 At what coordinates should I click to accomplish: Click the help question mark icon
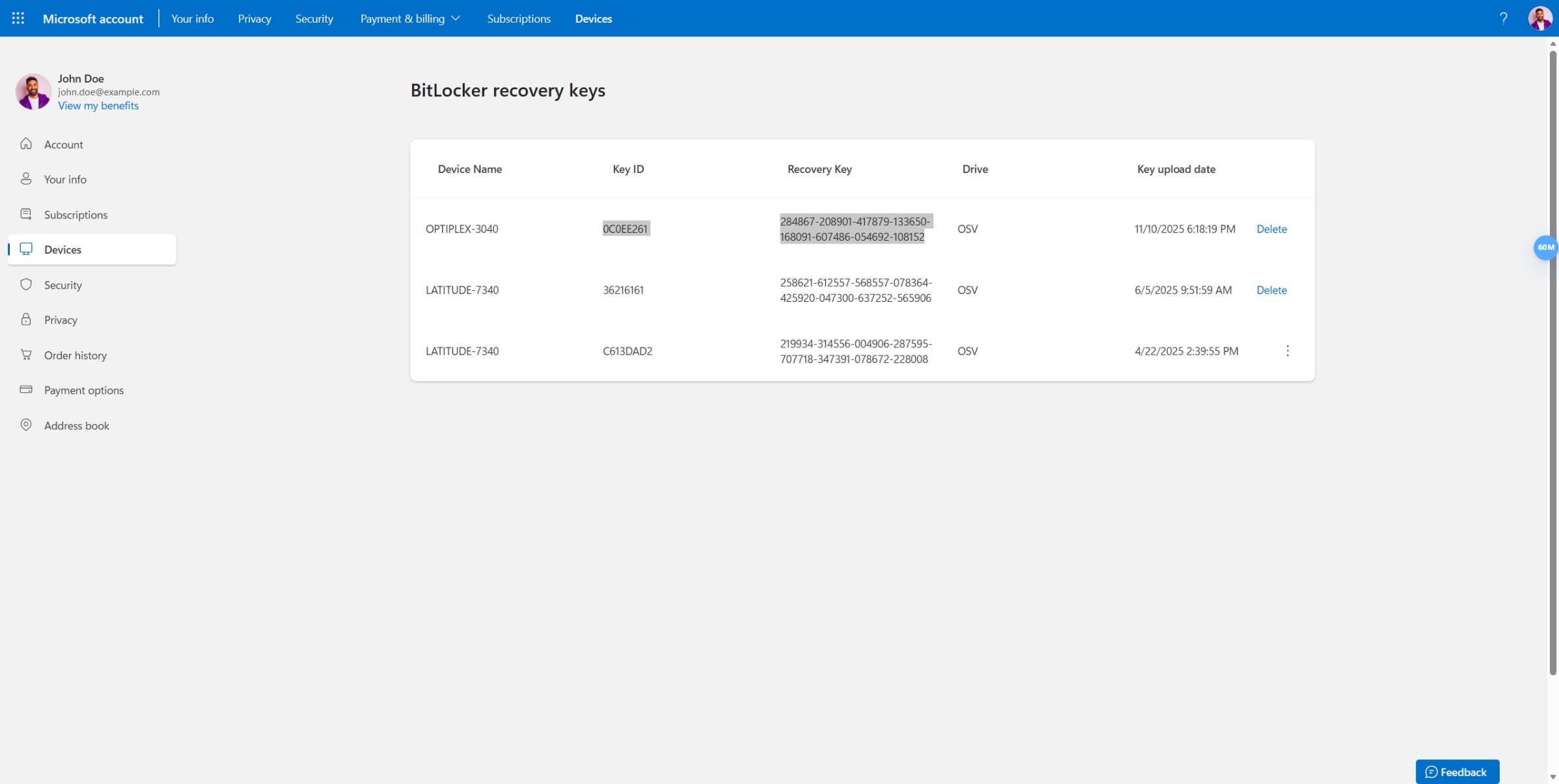(x=1504, y=18)
